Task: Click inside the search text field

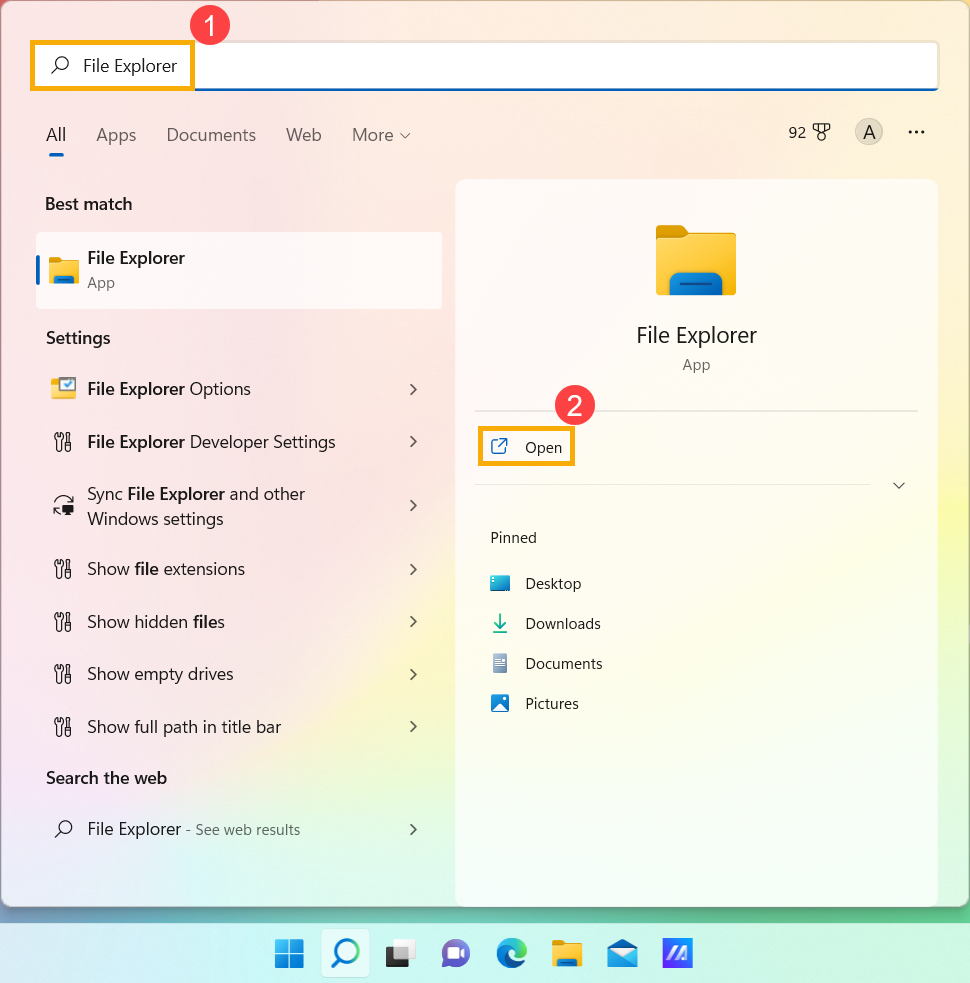Action: click(x=485, y=66)
